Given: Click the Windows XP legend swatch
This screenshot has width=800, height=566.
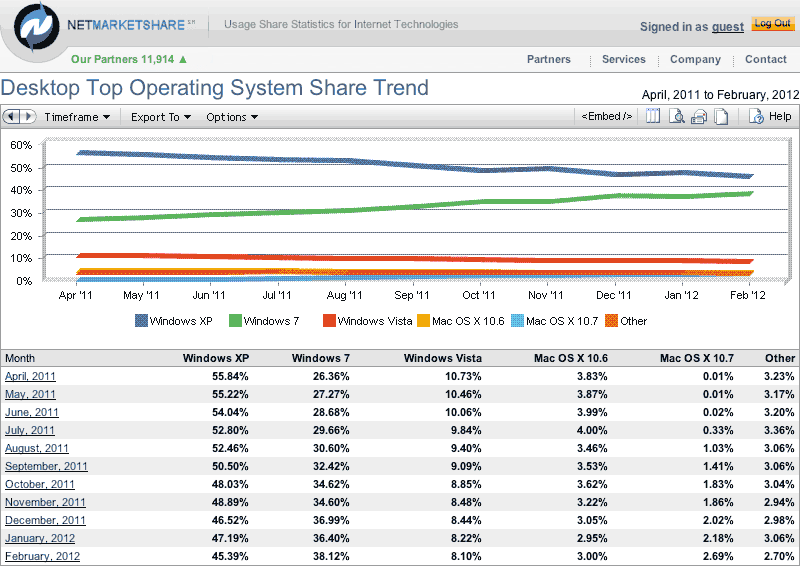Looking at the screenshot, I should click(x=141, y=321).
